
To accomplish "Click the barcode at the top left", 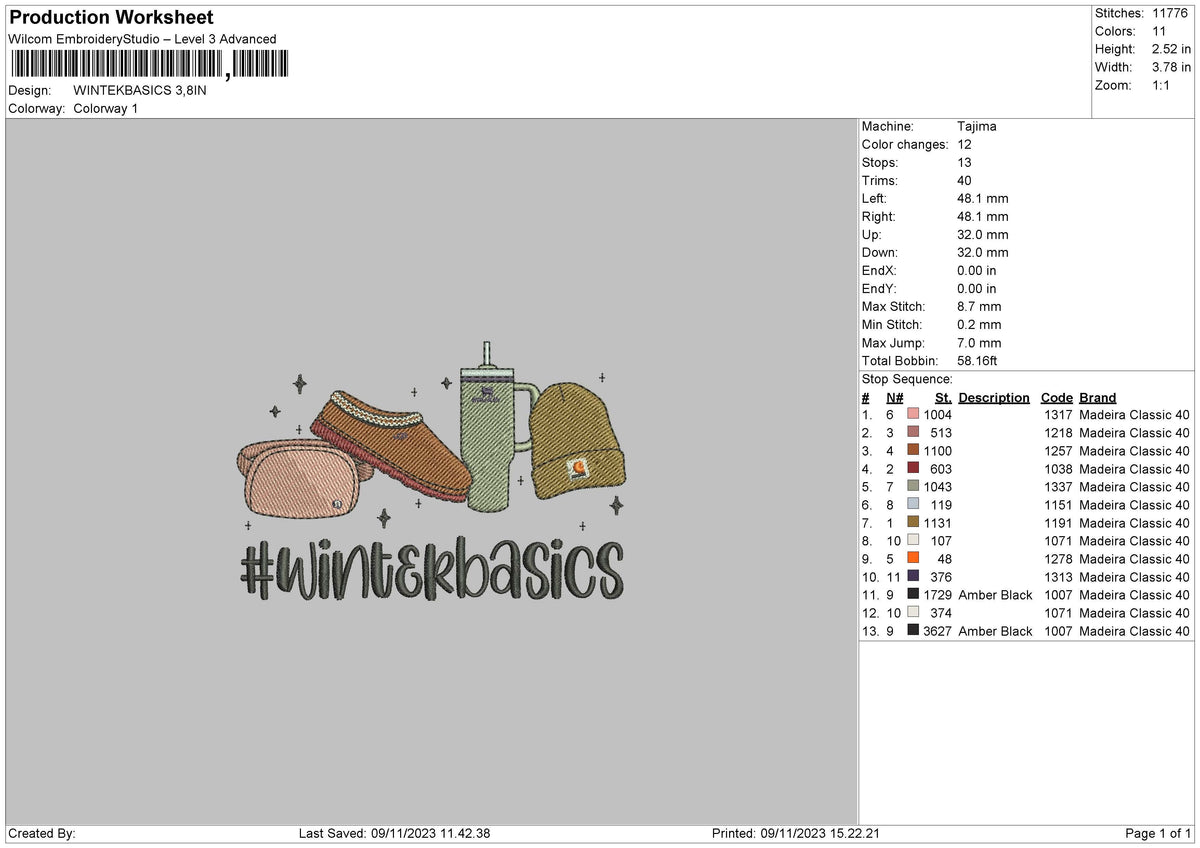I will click(149, 65).
